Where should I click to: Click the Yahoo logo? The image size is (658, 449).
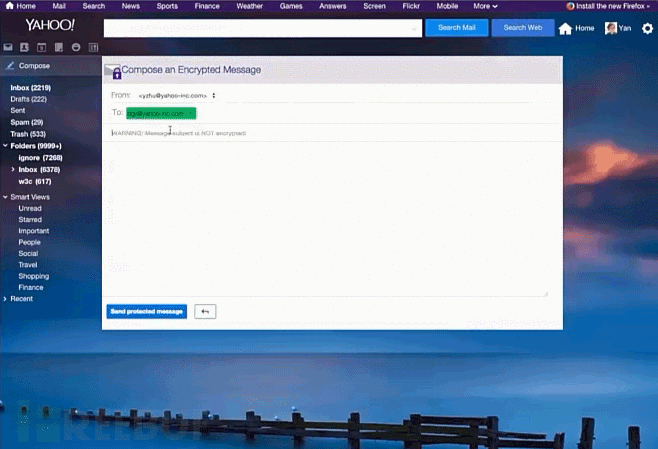(50, 25)
